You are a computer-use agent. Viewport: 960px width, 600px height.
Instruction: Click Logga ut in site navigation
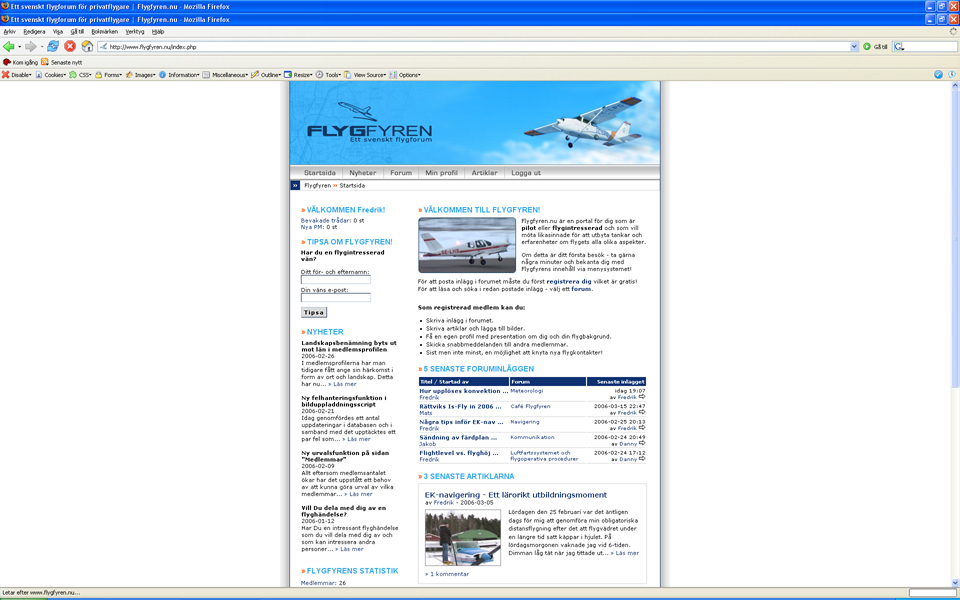pos(526,173)
